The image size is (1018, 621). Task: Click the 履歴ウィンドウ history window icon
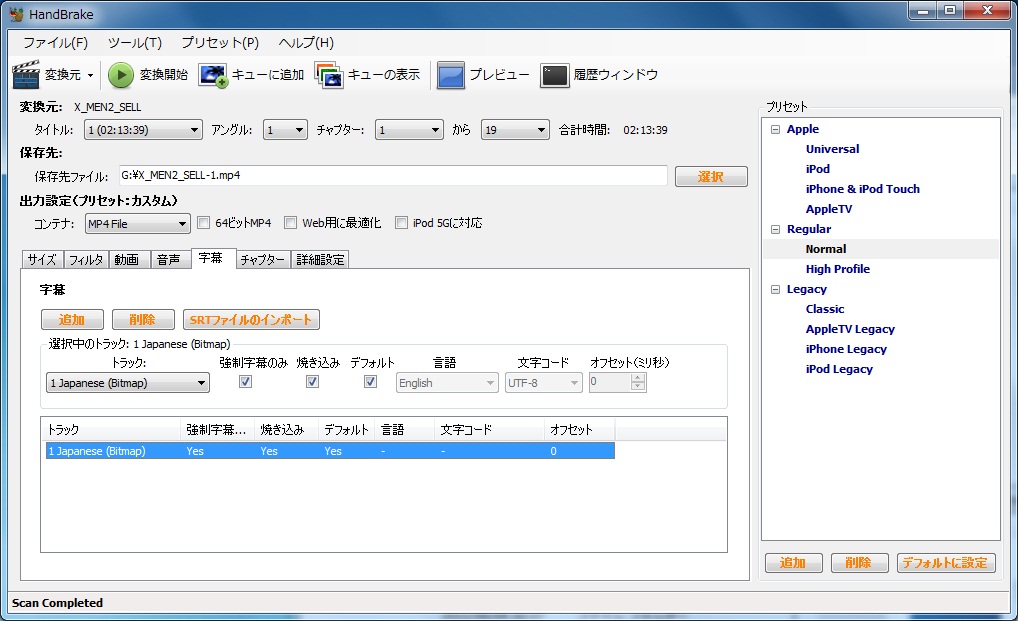(x=554, y=75)
